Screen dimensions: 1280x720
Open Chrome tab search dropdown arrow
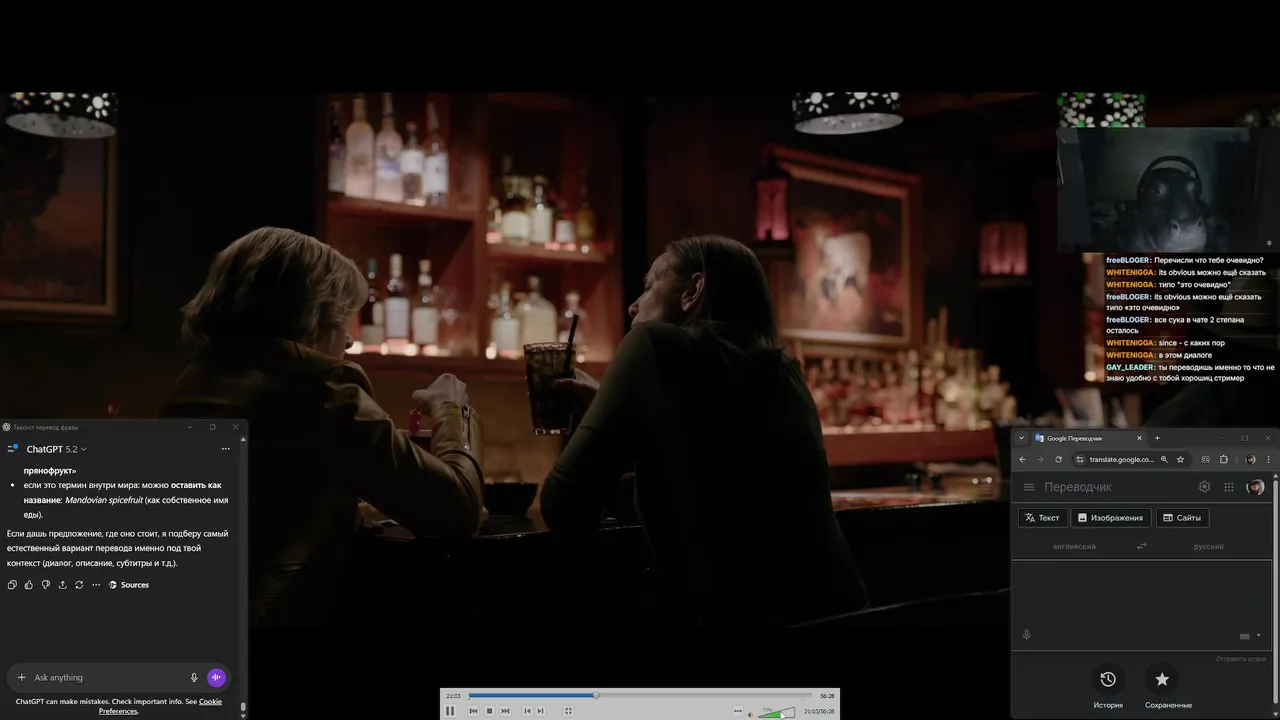(x=1021, y=438)
